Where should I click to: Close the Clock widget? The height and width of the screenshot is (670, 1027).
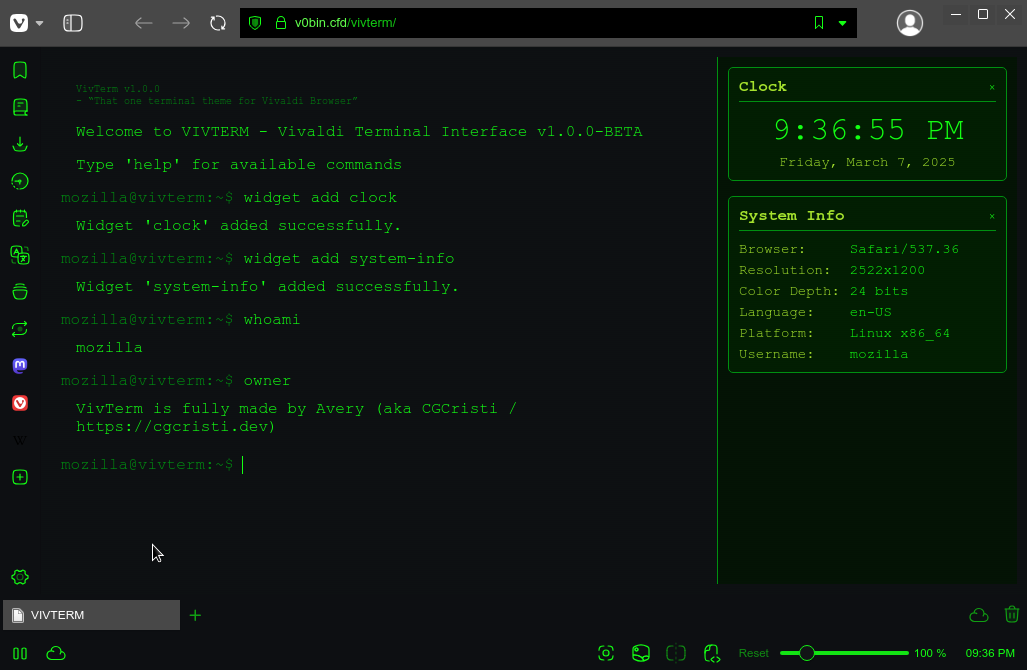(992, 87)
